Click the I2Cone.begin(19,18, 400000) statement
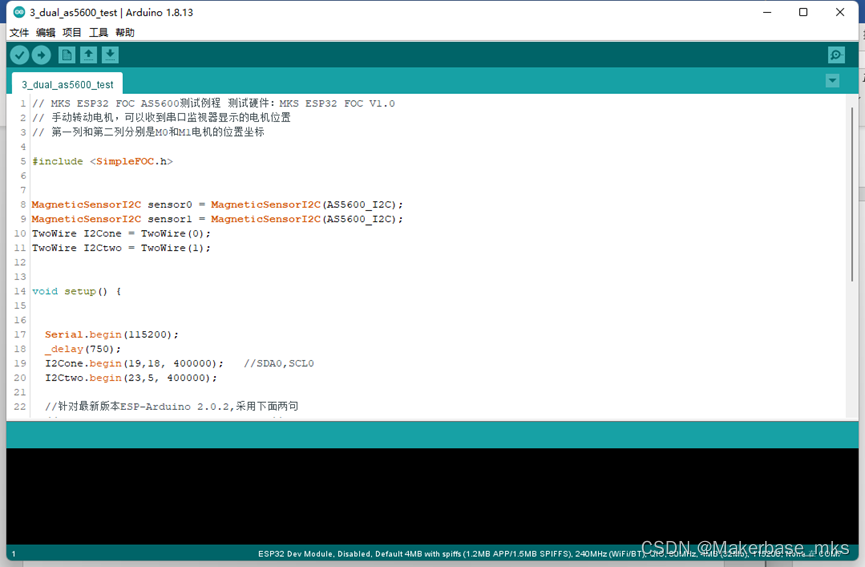 point(135,363)
